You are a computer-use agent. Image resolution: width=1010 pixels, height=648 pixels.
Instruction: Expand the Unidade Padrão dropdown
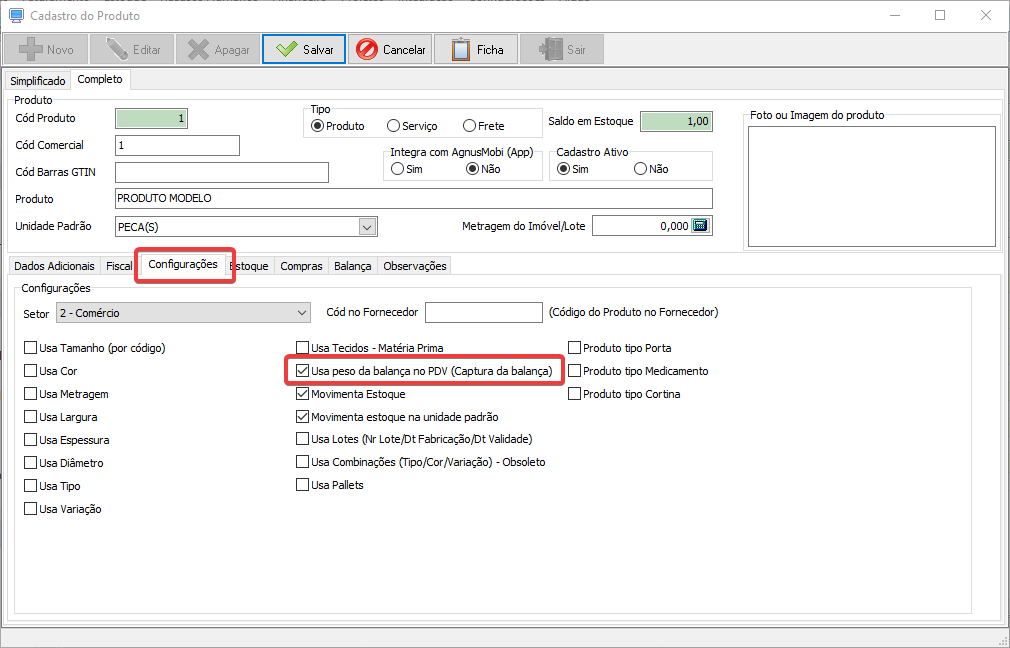367,227
